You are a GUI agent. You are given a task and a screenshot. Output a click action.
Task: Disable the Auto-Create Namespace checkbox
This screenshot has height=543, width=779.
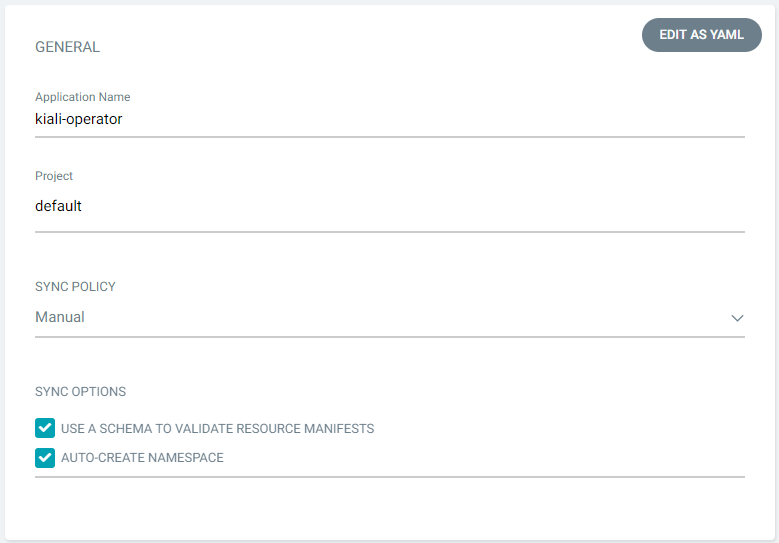pyautogui.click(x=45, y=458)
